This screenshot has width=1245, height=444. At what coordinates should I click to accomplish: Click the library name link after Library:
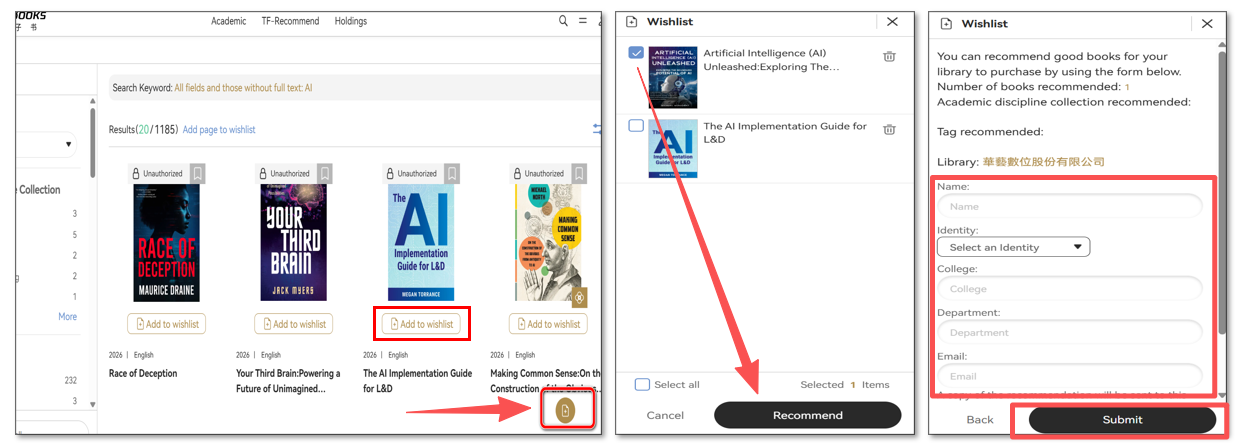1043,162
